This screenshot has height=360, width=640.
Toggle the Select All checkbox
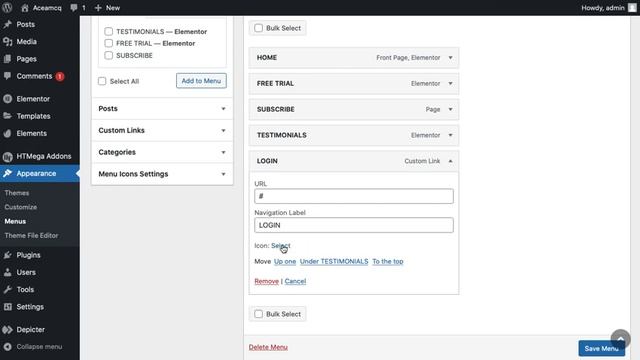pos(102,81)
